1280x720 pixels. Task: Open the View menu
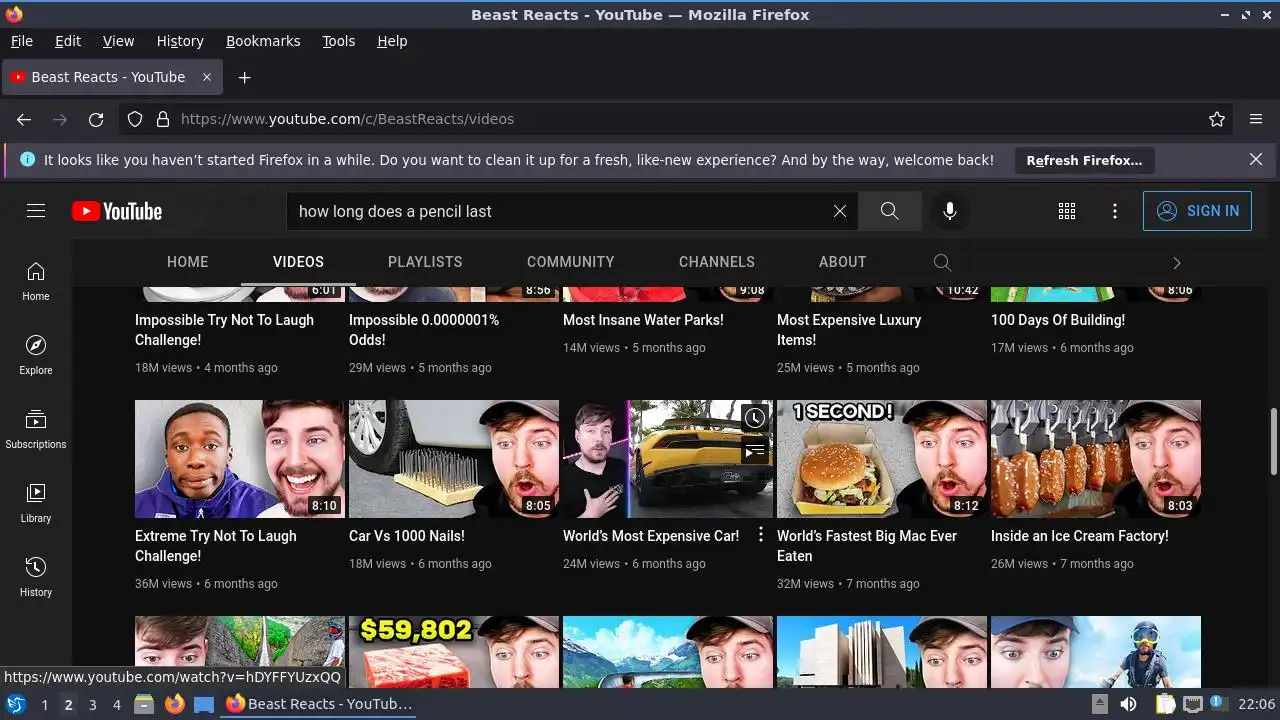[118, 41]
